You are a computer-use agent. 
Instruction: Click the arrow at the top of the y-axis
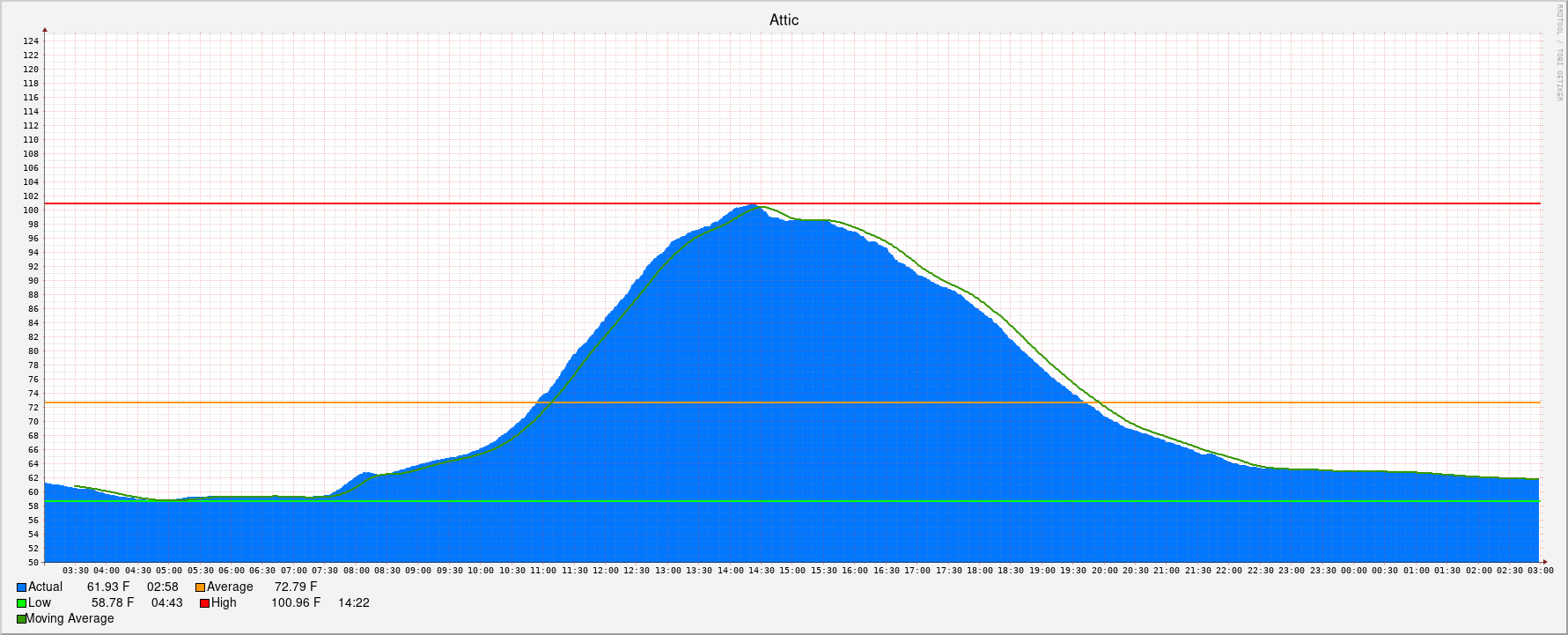45,33
